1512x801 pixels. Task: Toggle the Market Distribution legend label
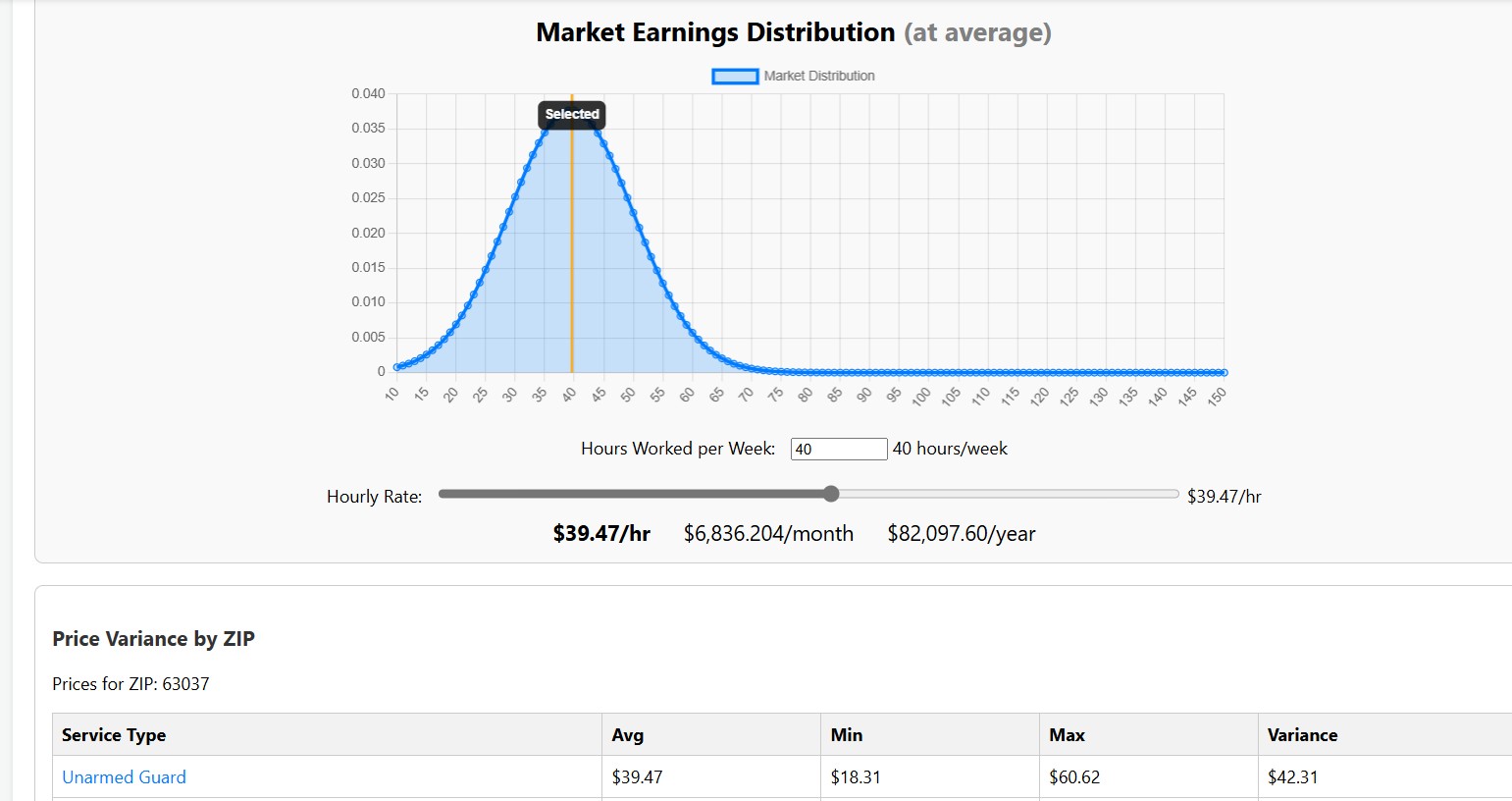point(818,76)
